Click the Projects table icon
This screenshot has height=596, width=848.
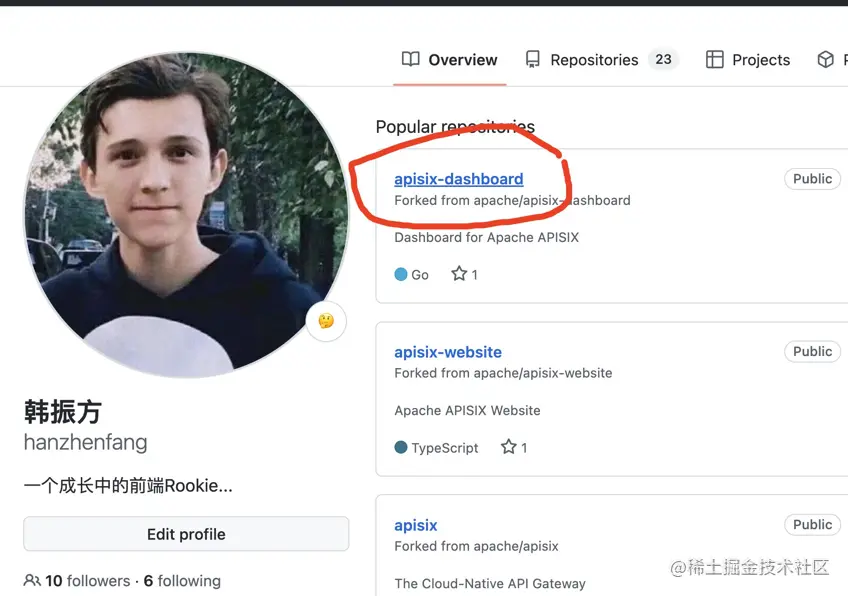pos(714,59)
